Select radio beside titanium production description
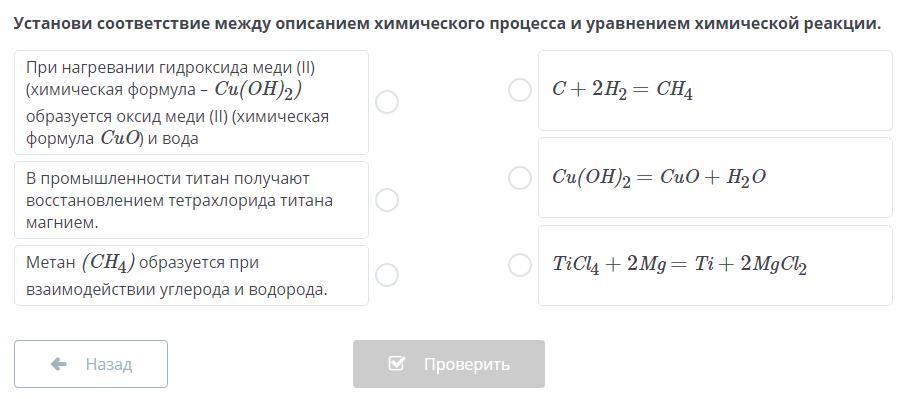 pyautogui.click(x=387, y=200)
